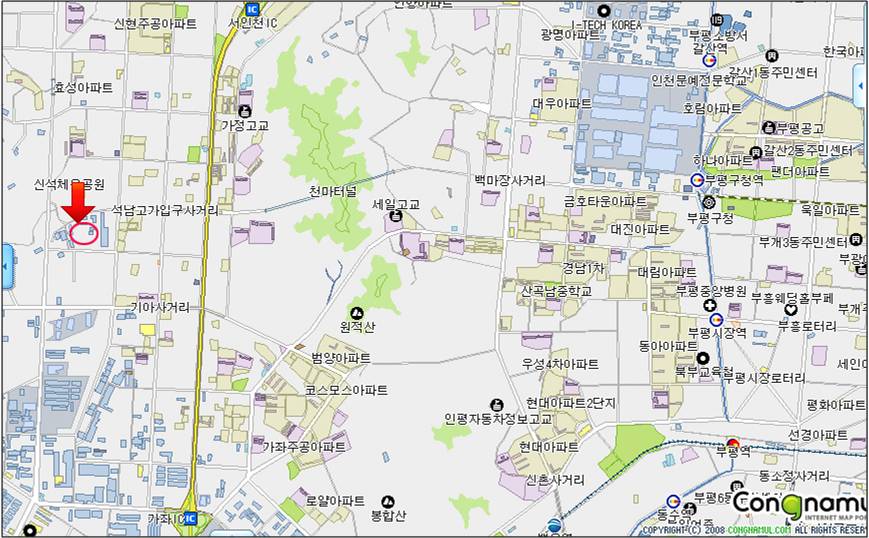
Task: Expand the left side panel arrow
Action: pyautogui.click(x=7, y=269)
